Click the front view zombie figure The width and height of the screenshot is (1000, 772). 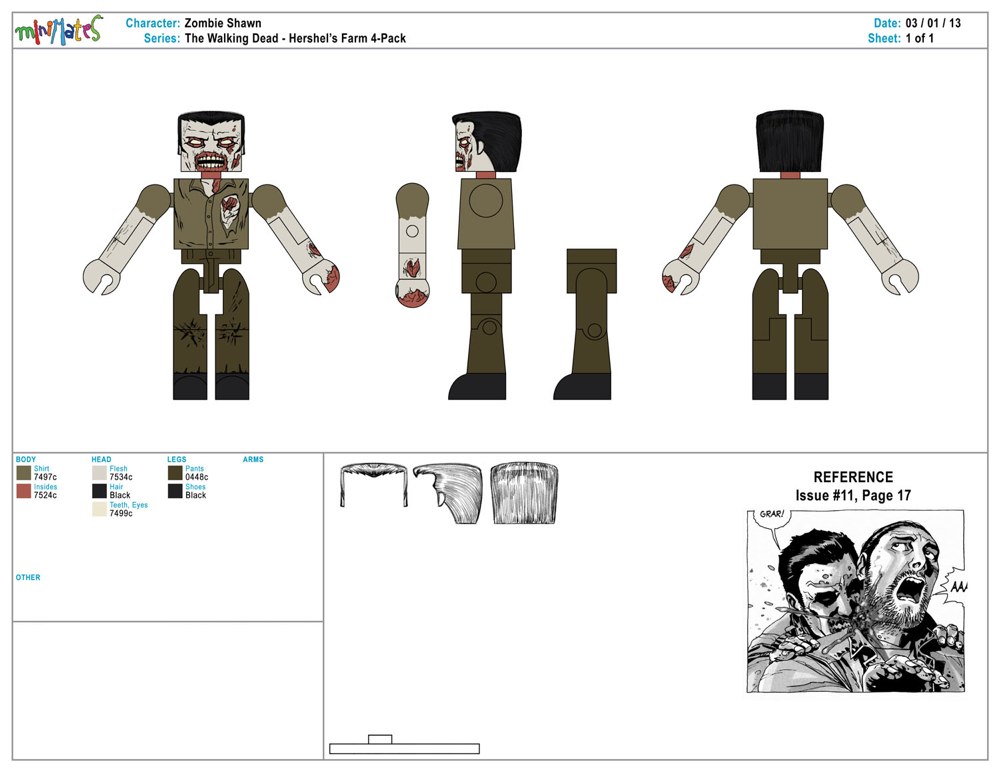[211, 256]
